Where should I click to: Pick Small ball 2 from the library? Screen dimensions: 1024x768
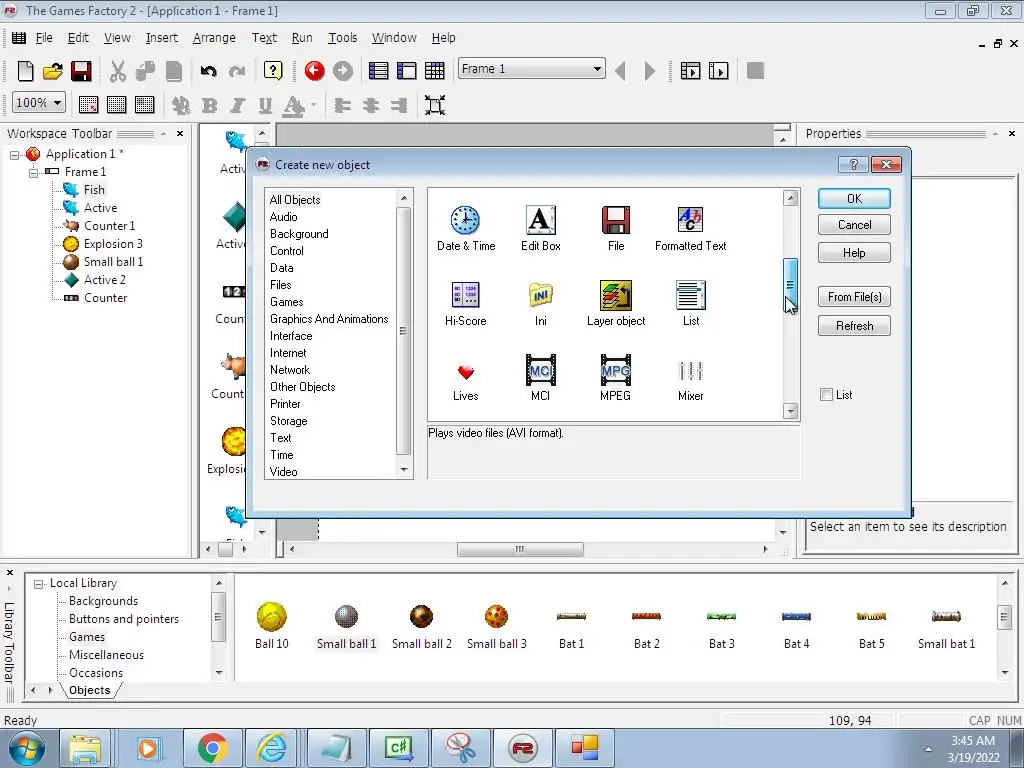[x=421, y=616]
